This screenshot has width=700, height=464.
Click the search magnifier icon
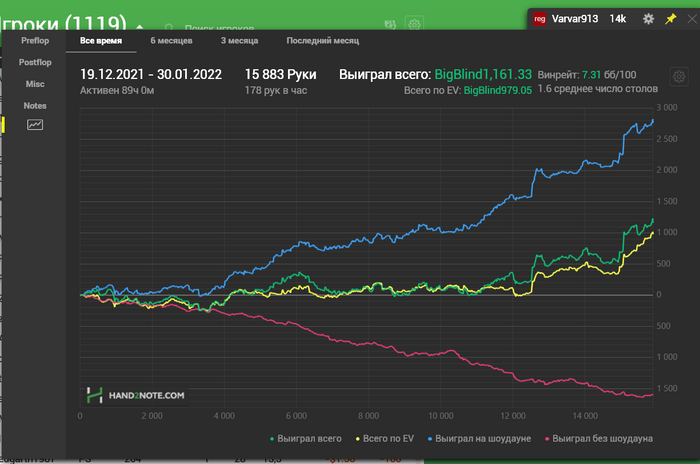(x=169, y=28)
